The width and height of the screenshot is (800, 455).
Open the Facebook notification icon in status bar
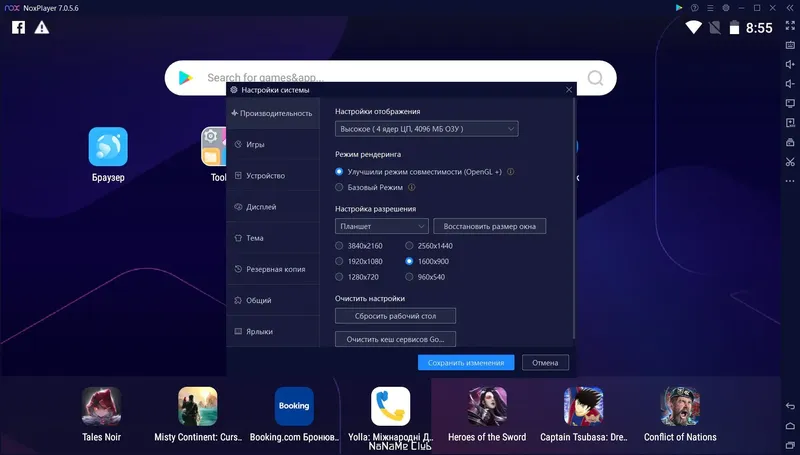point(18,27)
